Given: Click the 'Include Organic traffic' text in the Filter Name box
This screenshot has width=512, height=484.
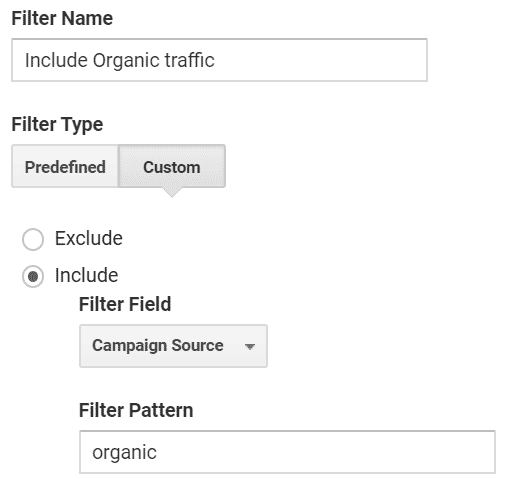Looking at the screenshot, I should pyautogui.click(x=120, y=60).
